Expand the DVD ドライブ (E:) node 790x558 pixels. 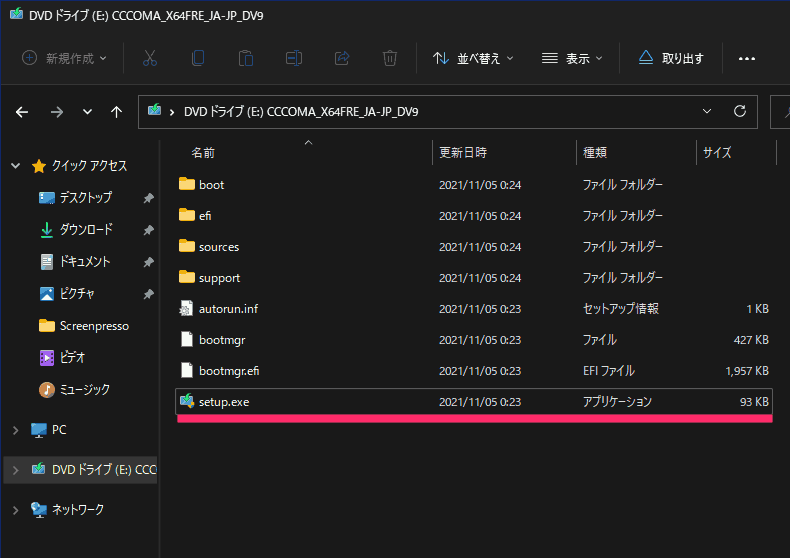pos(16,470)
